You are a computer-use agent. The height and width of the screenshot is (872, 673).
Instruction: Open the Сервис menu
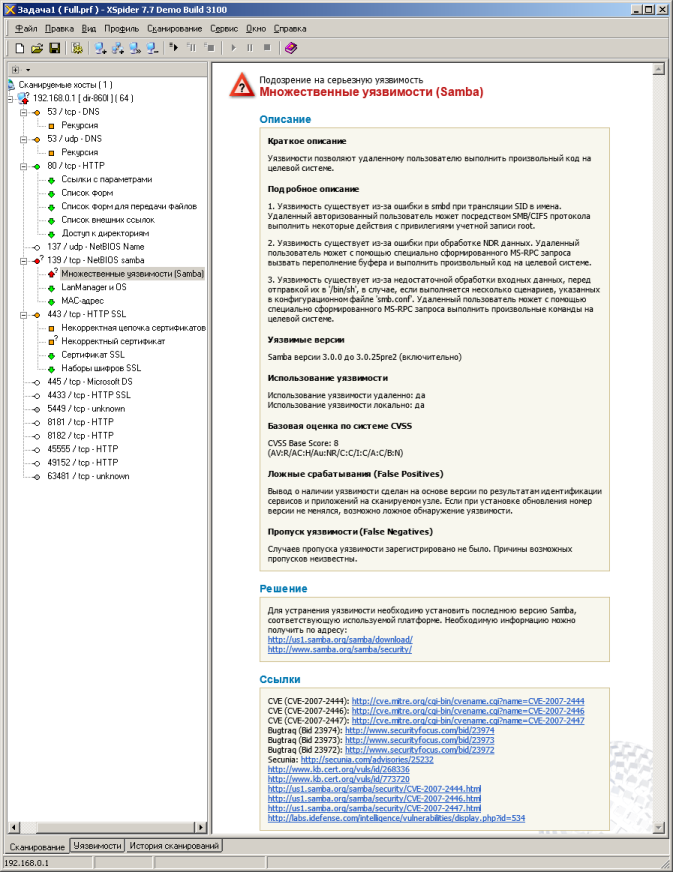(224, 28)
